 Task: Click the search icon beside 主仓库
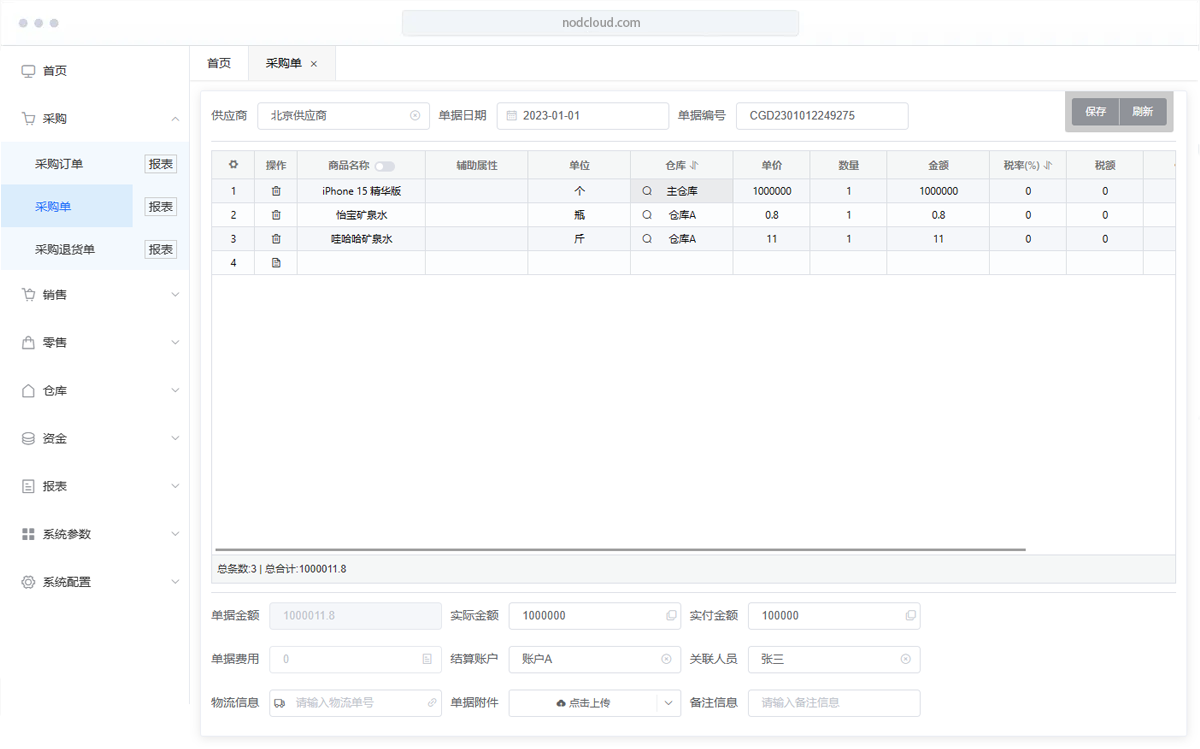pos(647,191)
